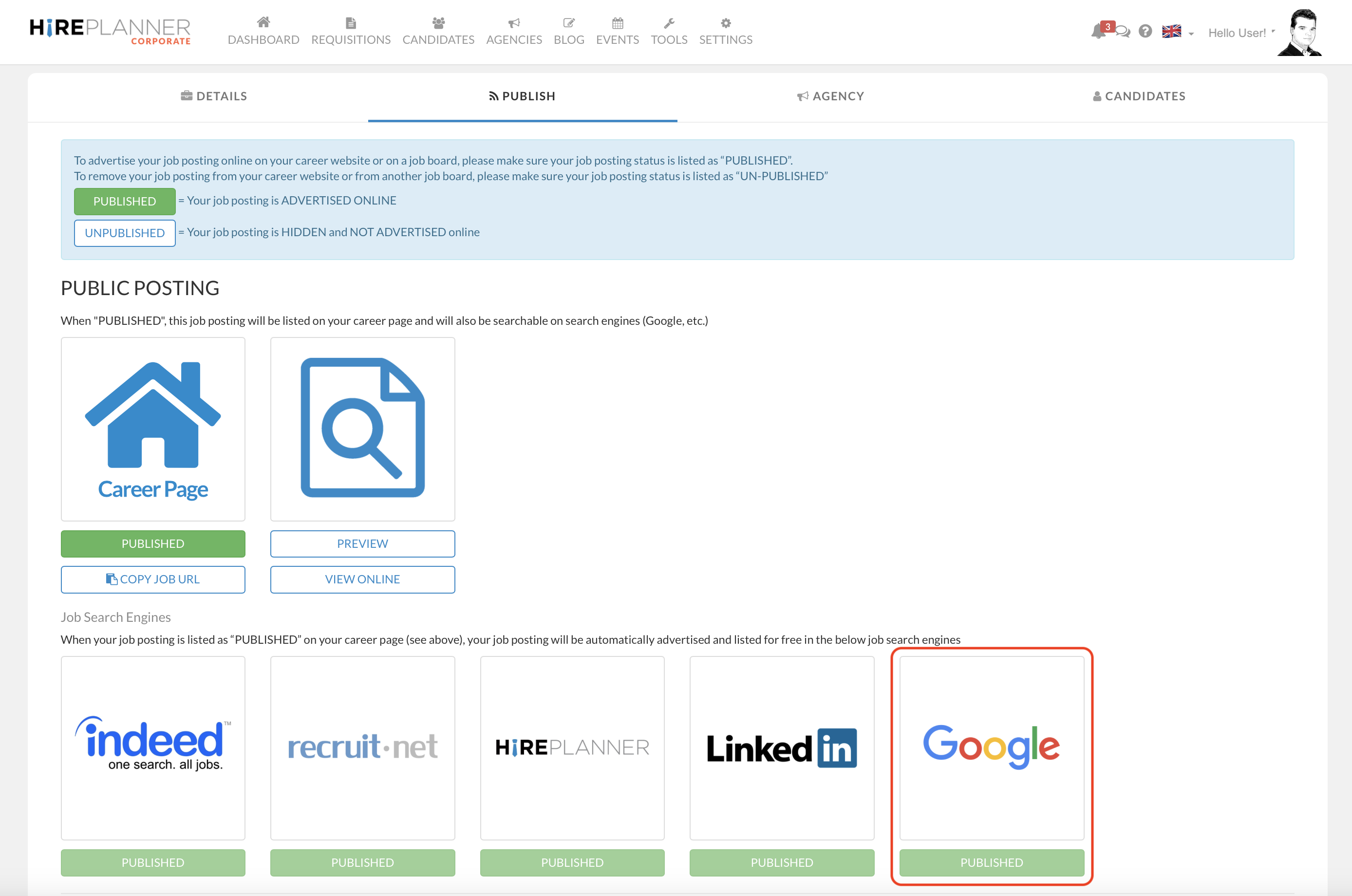Check notifications via the bell icon
Screen dimensions: 1352x896
click(x=1098, y=33)
